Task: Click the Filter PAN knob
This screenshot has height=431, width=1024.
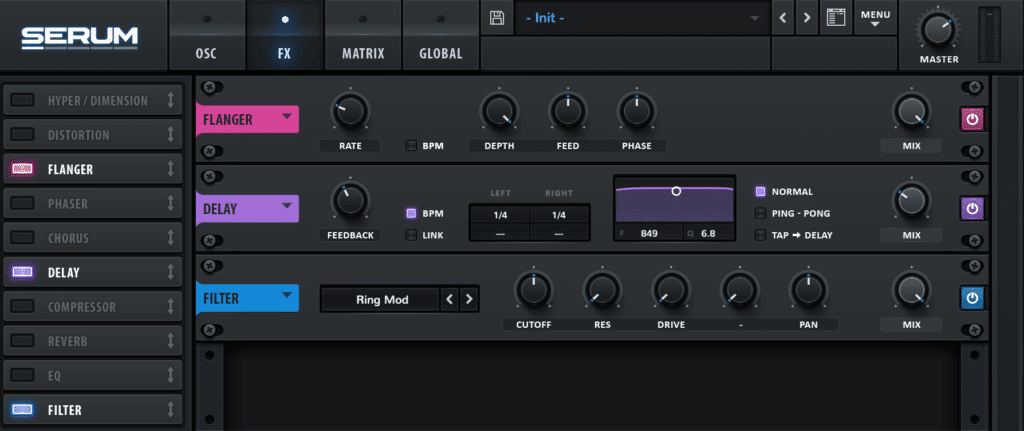Action: (x=808, y=291)
